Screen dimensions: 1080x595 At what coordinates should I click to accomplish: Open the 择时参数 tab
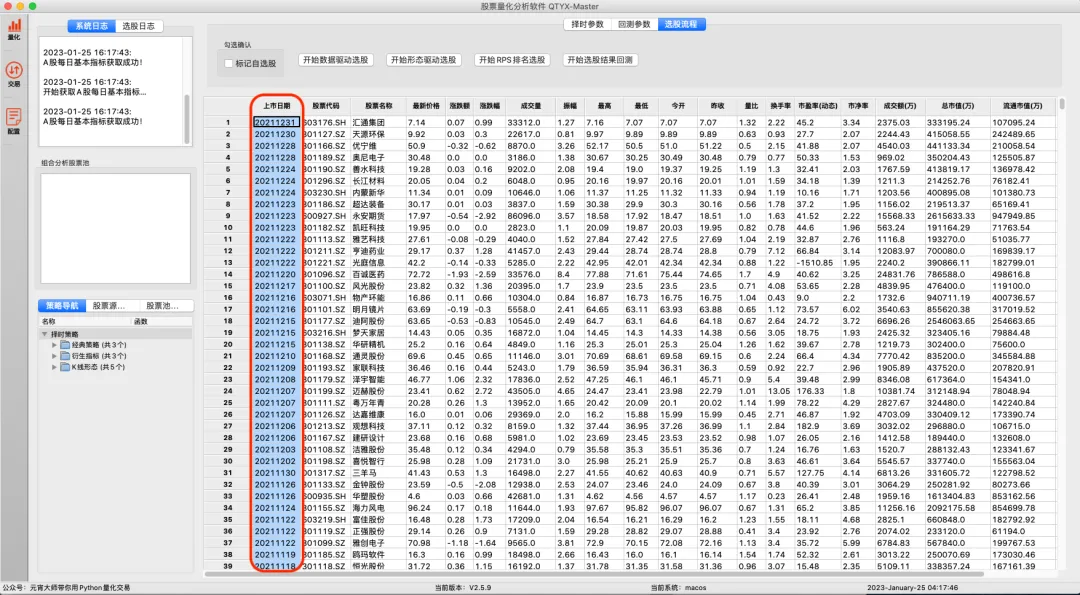(x=588, y=24)
